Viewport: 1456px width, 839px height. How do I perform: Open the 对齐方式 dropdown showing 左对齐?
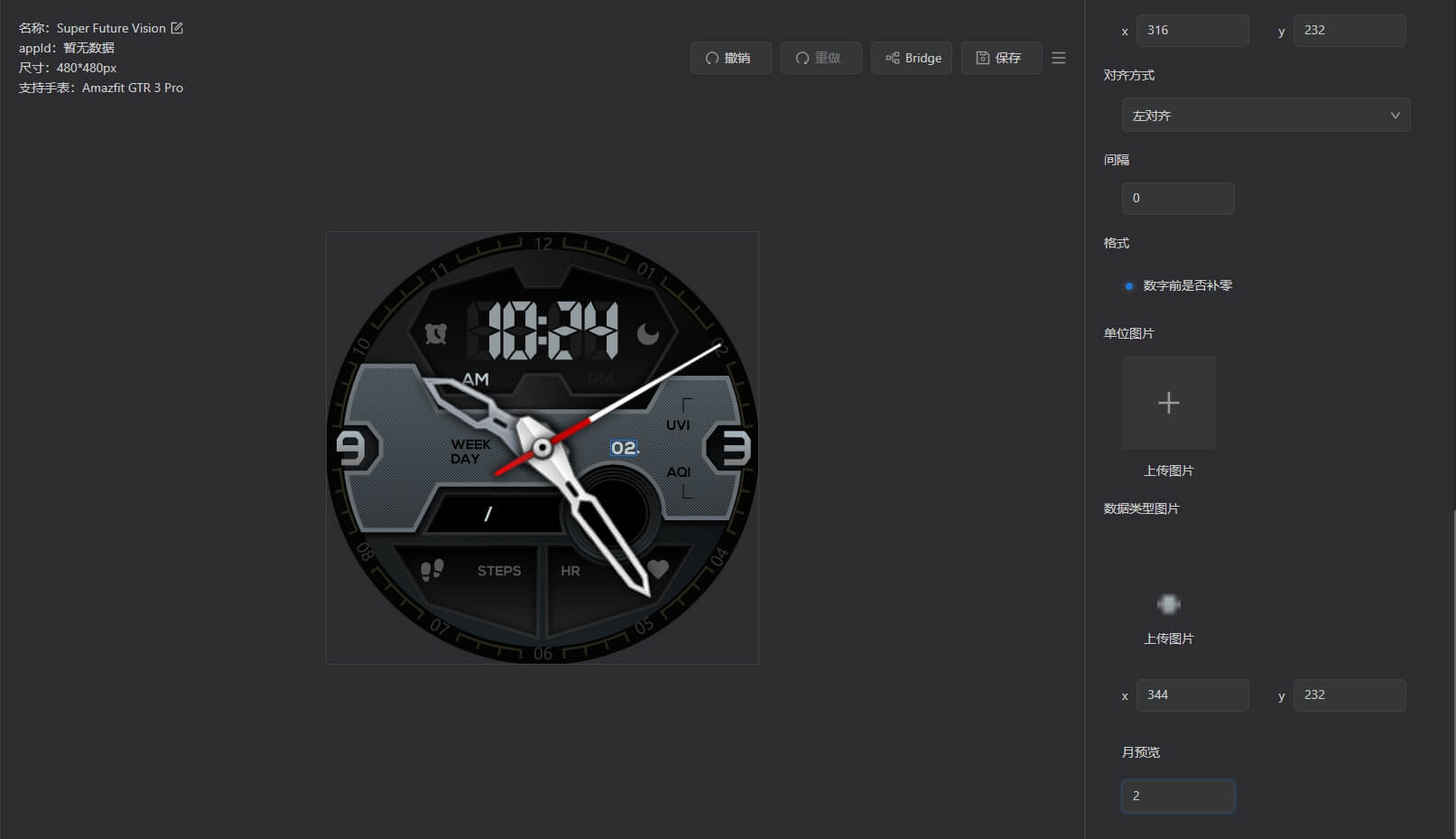tap(1265, 116)
